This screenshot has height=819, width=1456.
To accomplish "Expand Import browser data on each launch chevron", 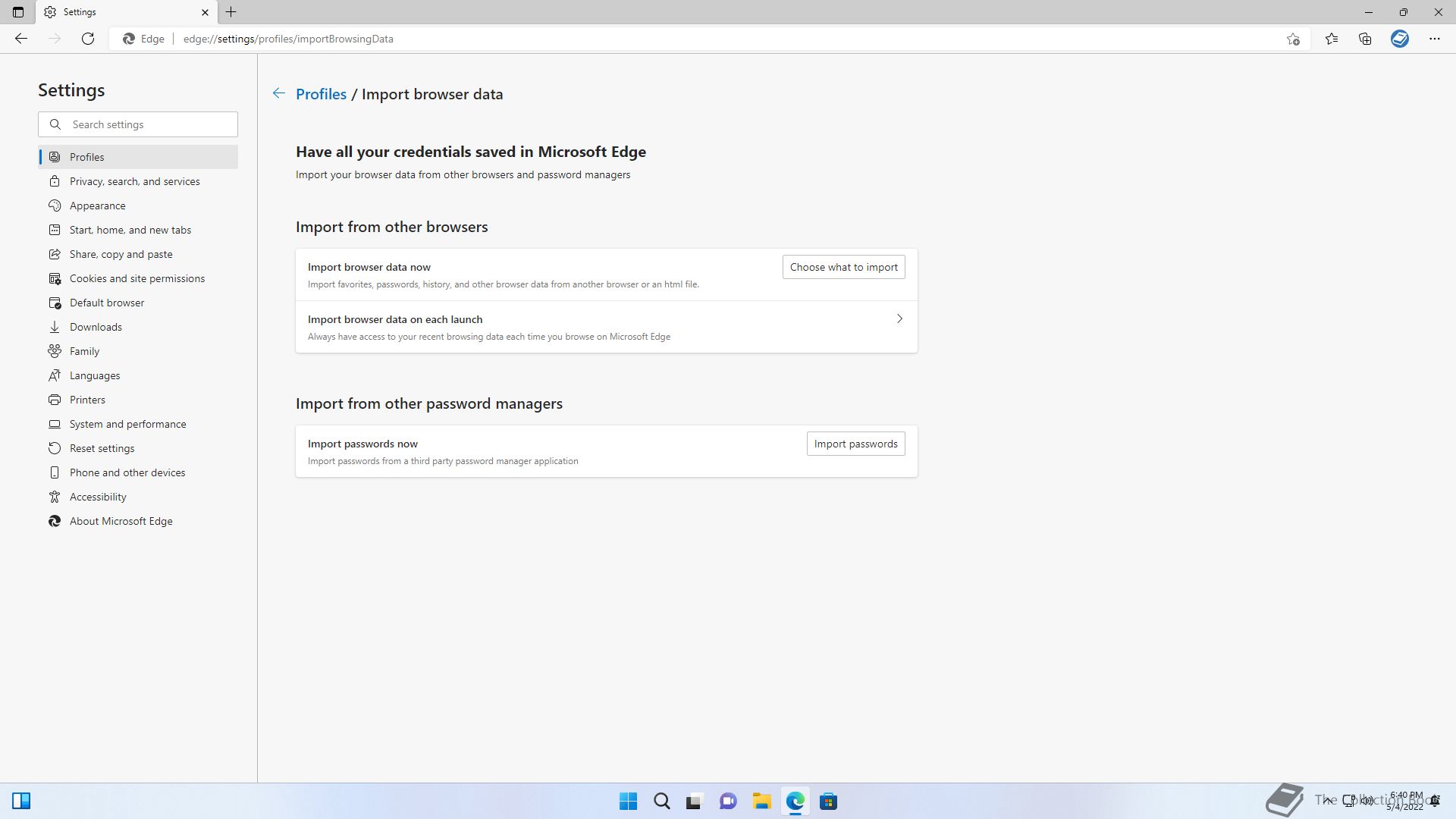I will pos(899,318).
